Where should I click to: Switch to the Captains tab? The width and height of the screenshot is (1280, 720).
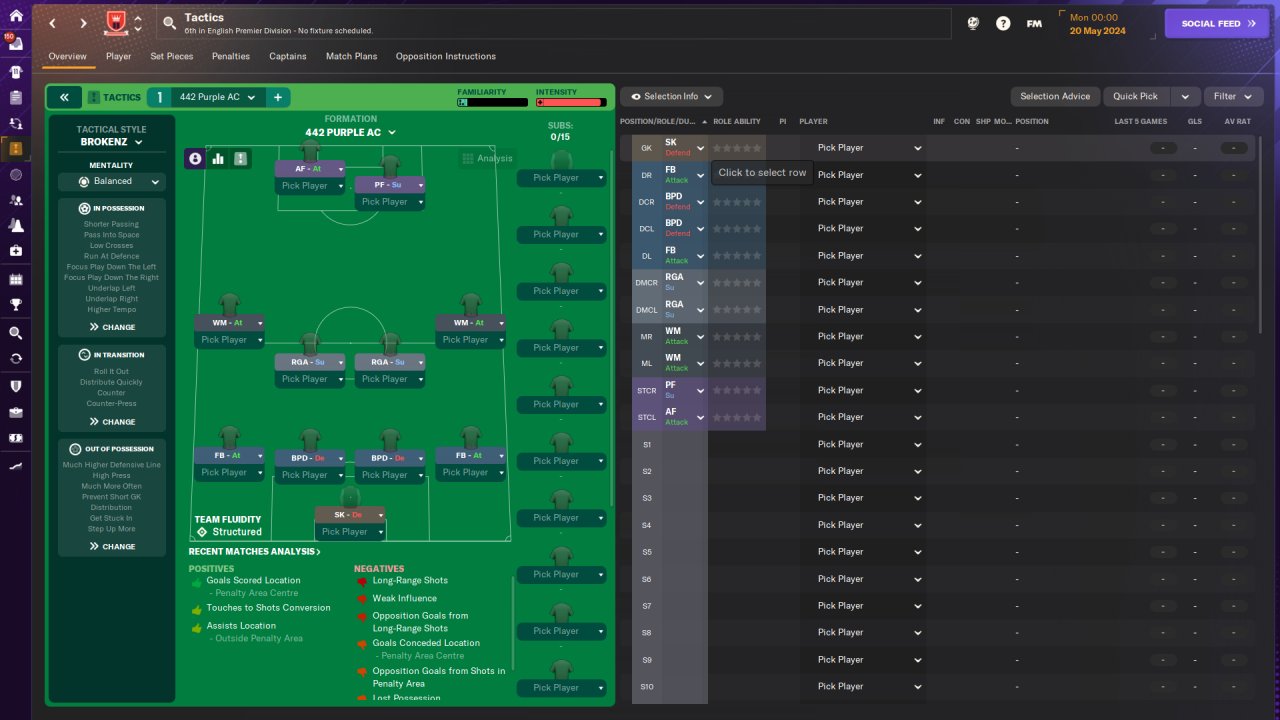[x=288, y=56]
